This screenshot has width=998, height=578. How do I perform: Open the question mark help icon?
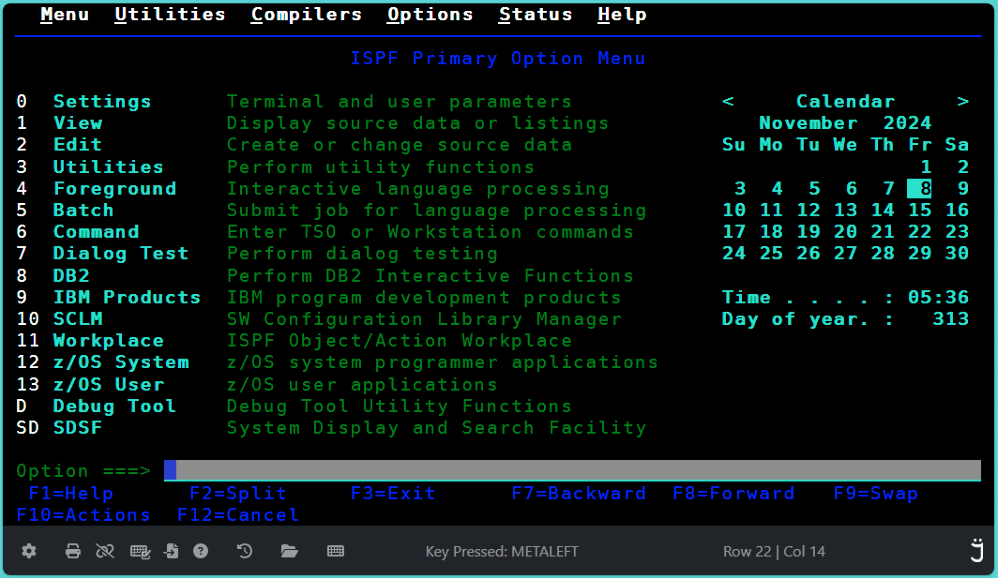pyautogui.click(x=200, y=551)
